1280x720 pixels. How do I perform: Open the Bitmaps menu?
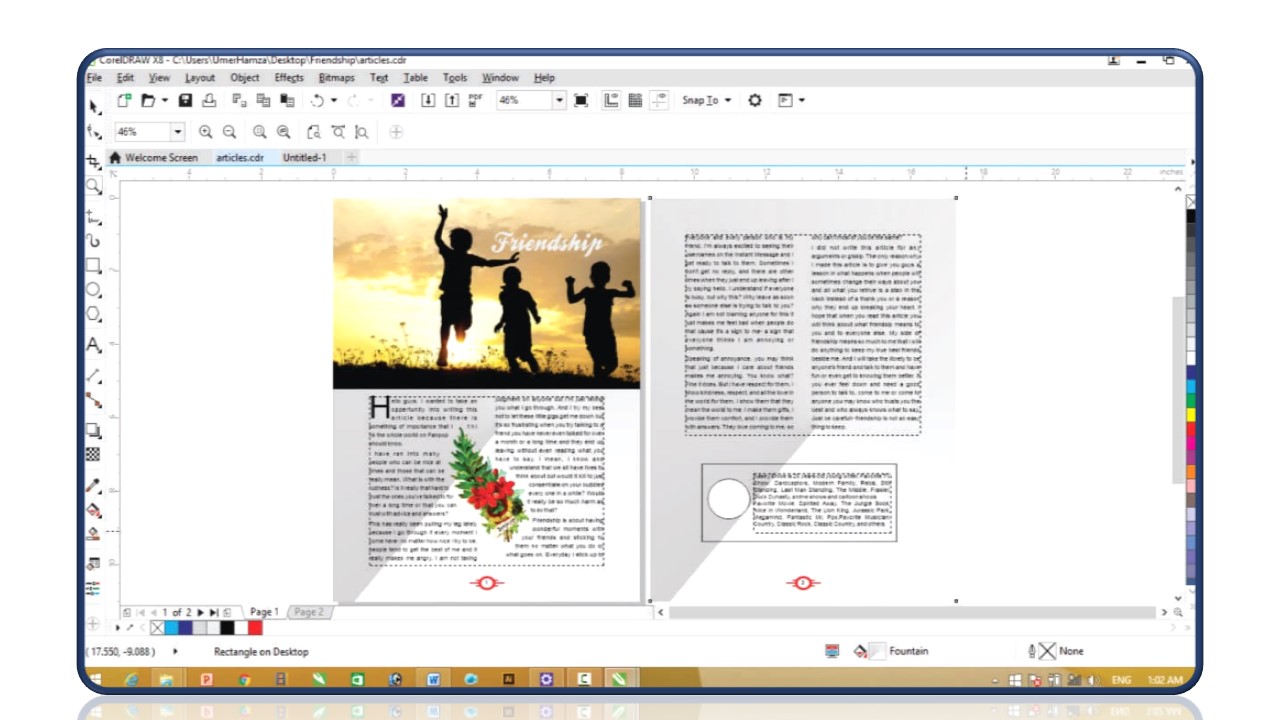(336, 77)
